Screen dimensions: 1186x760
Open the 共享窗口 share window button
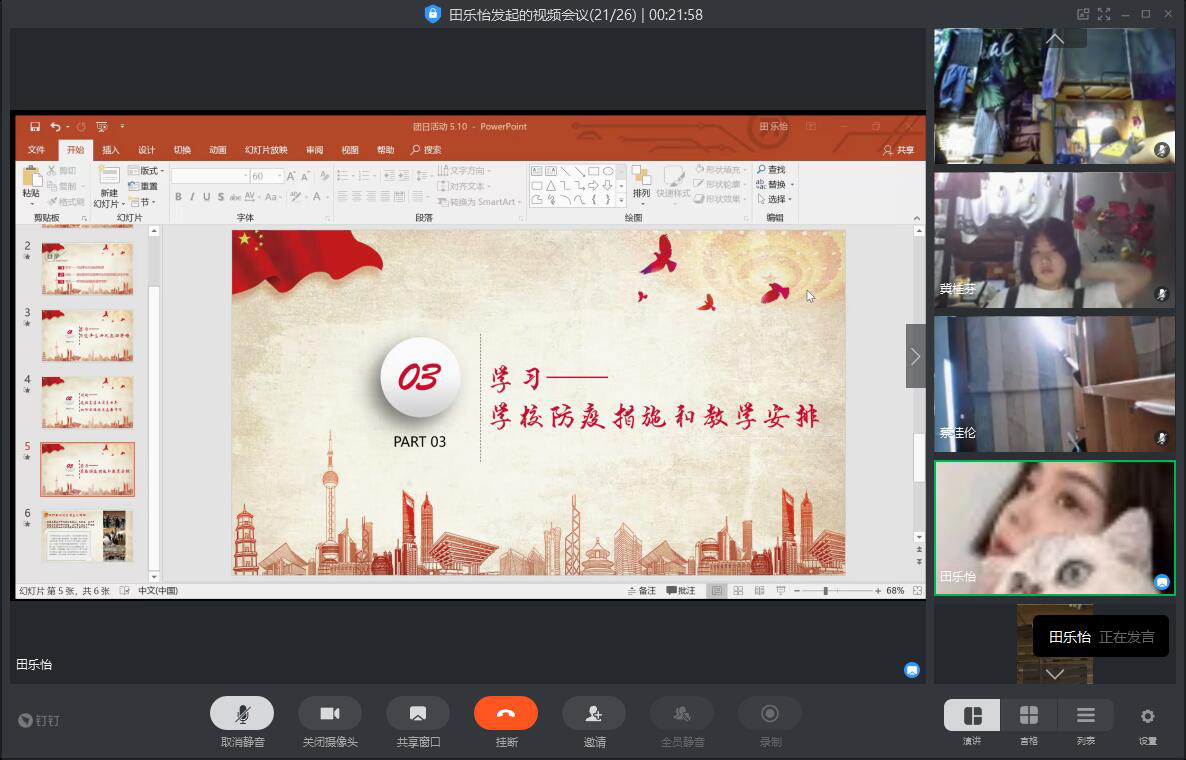click(418, 713)
